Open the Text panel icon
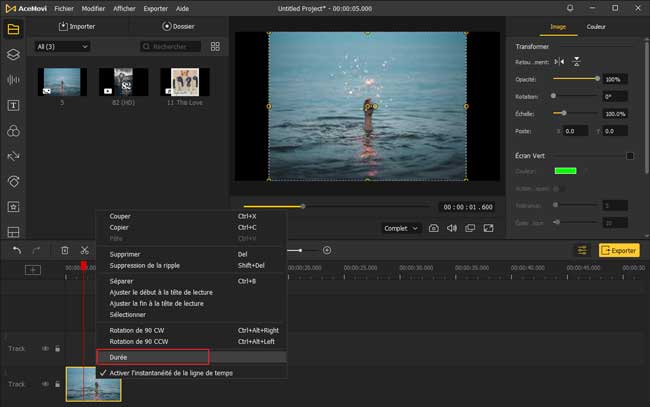Screen dimensions: 650x407 pyautogui.click(x=13, y=105)
